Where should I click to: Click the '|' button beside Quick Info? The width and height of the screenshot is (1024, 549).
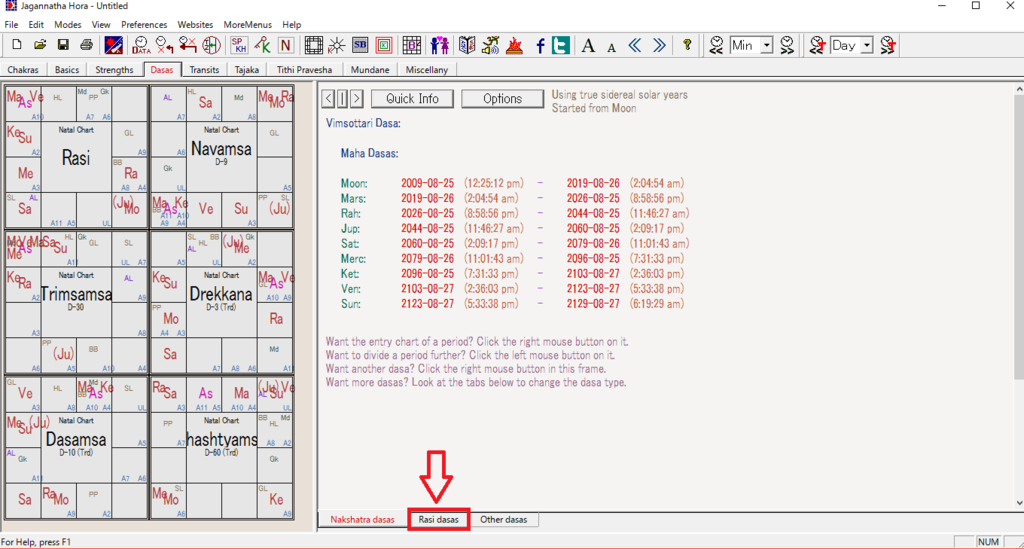click(x=342, y=99)
